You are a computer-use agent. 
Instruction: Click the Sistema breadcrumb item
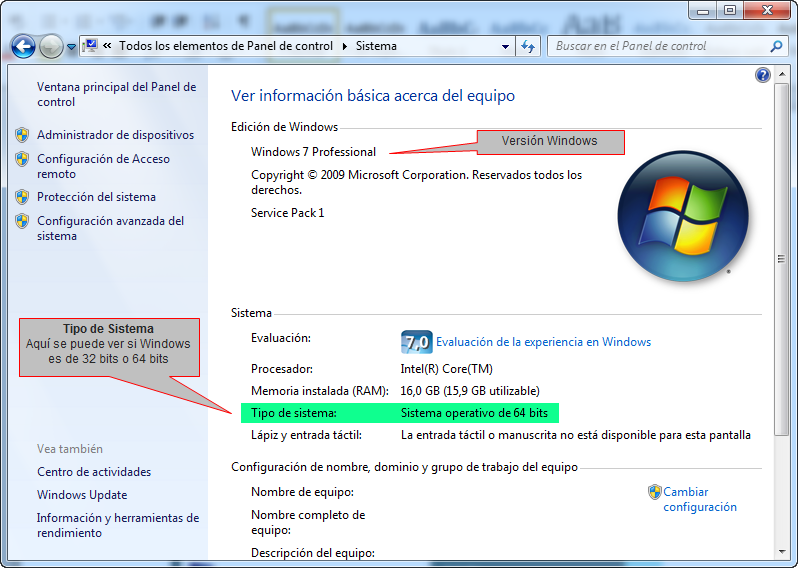click(376, 46)
